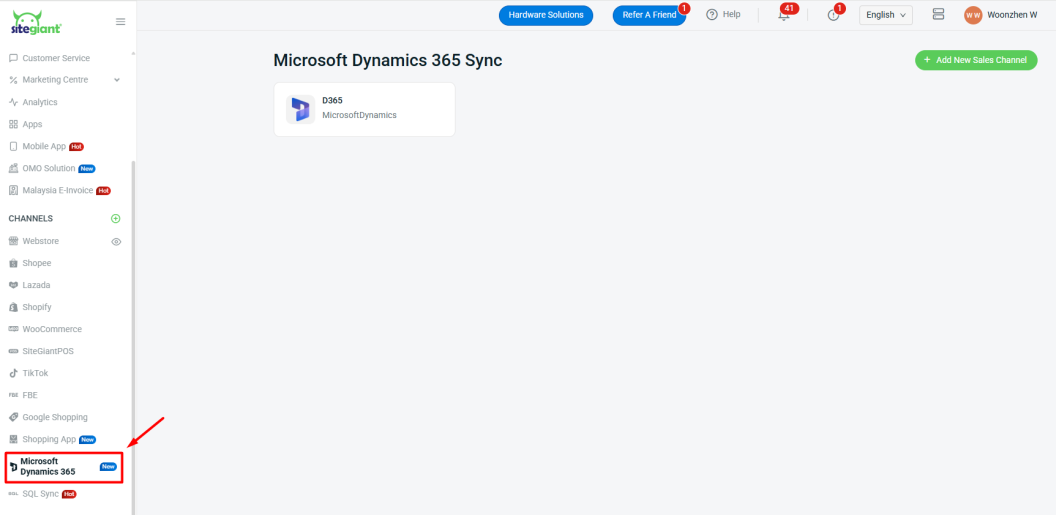Open the D365 MicrosoftDynamics channel card
This screenshot has width=1056, height=515.
(x=364, y=109)
